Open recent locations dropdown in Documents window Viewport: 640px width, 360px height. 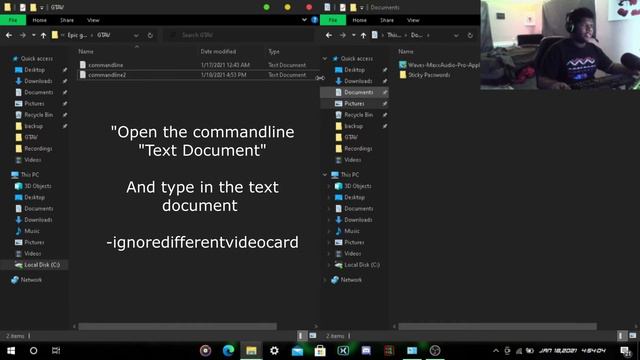coord(353,36)
